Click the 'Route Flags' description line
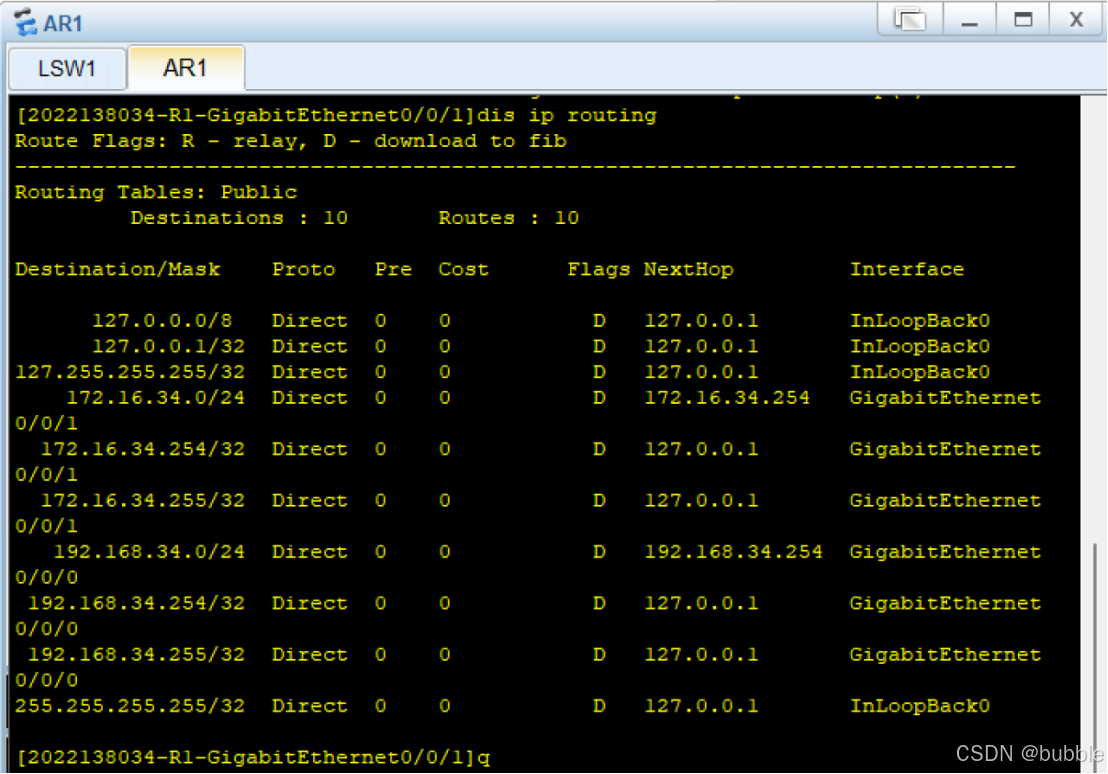This screenshot has height=774, width=1108. [x=290, y=141]
